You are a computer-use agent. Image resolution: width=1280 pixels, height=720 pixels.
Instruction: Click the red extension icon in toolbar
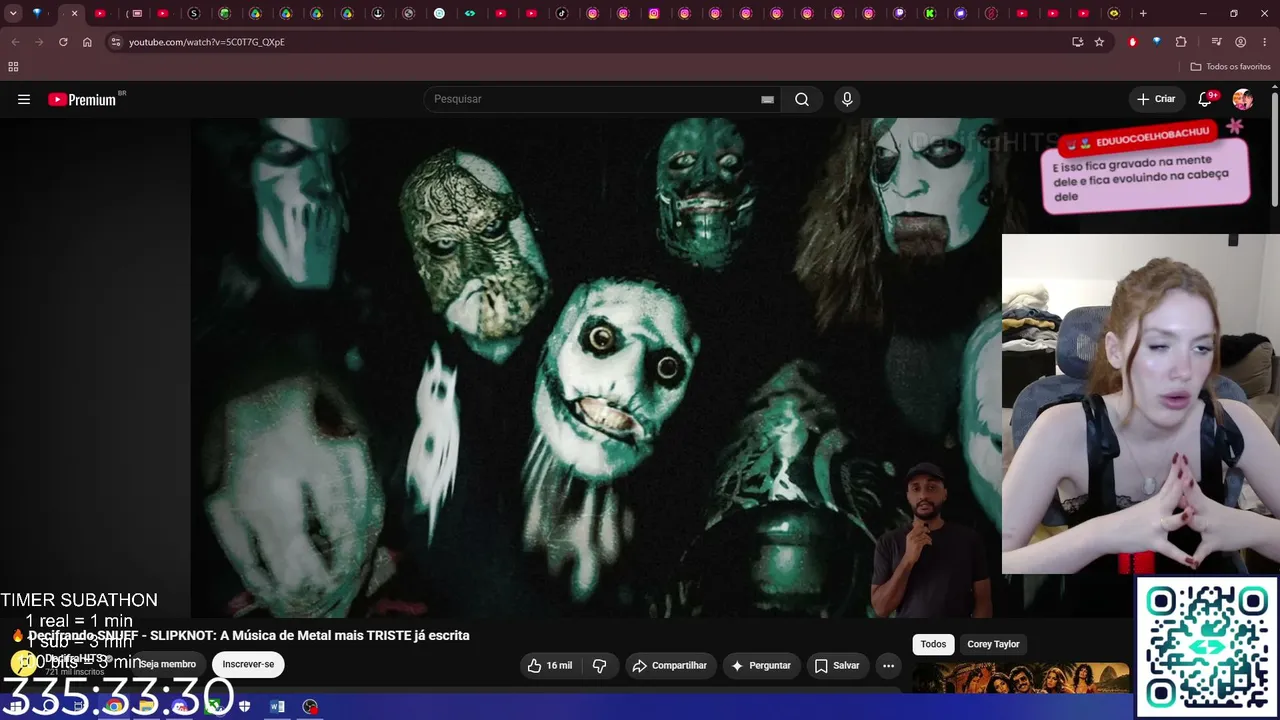1132,42
